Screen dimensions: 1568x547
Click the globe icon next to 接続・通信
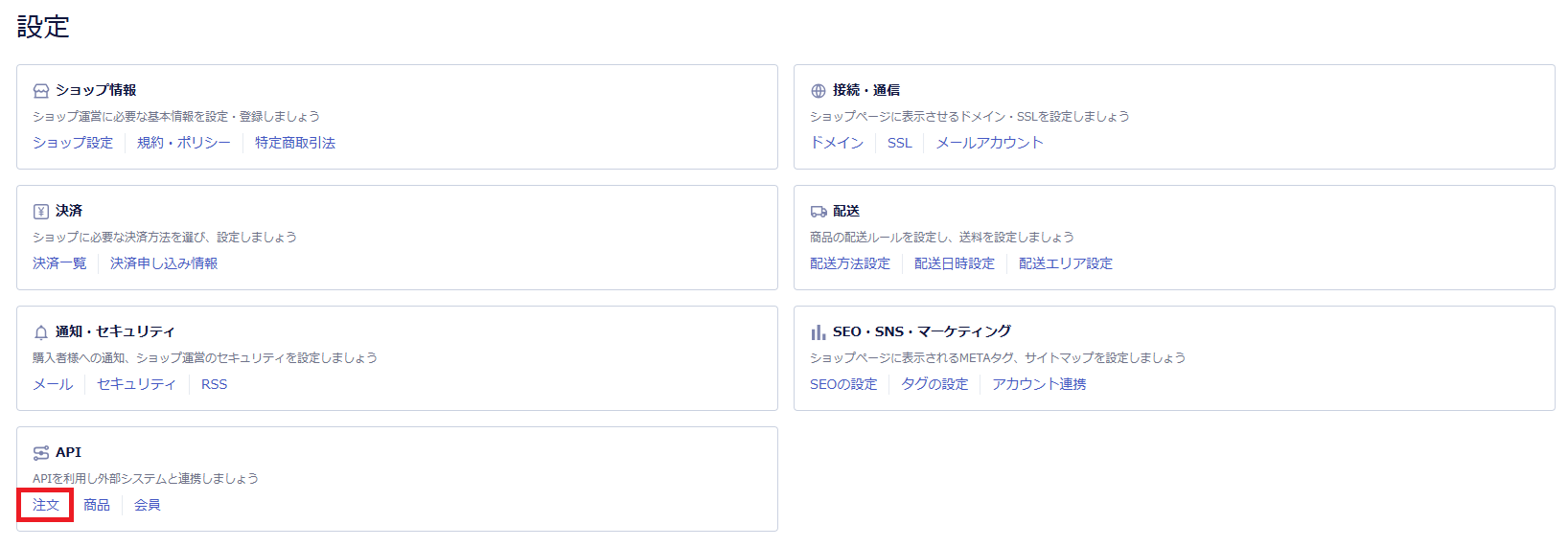pos(818,91)
